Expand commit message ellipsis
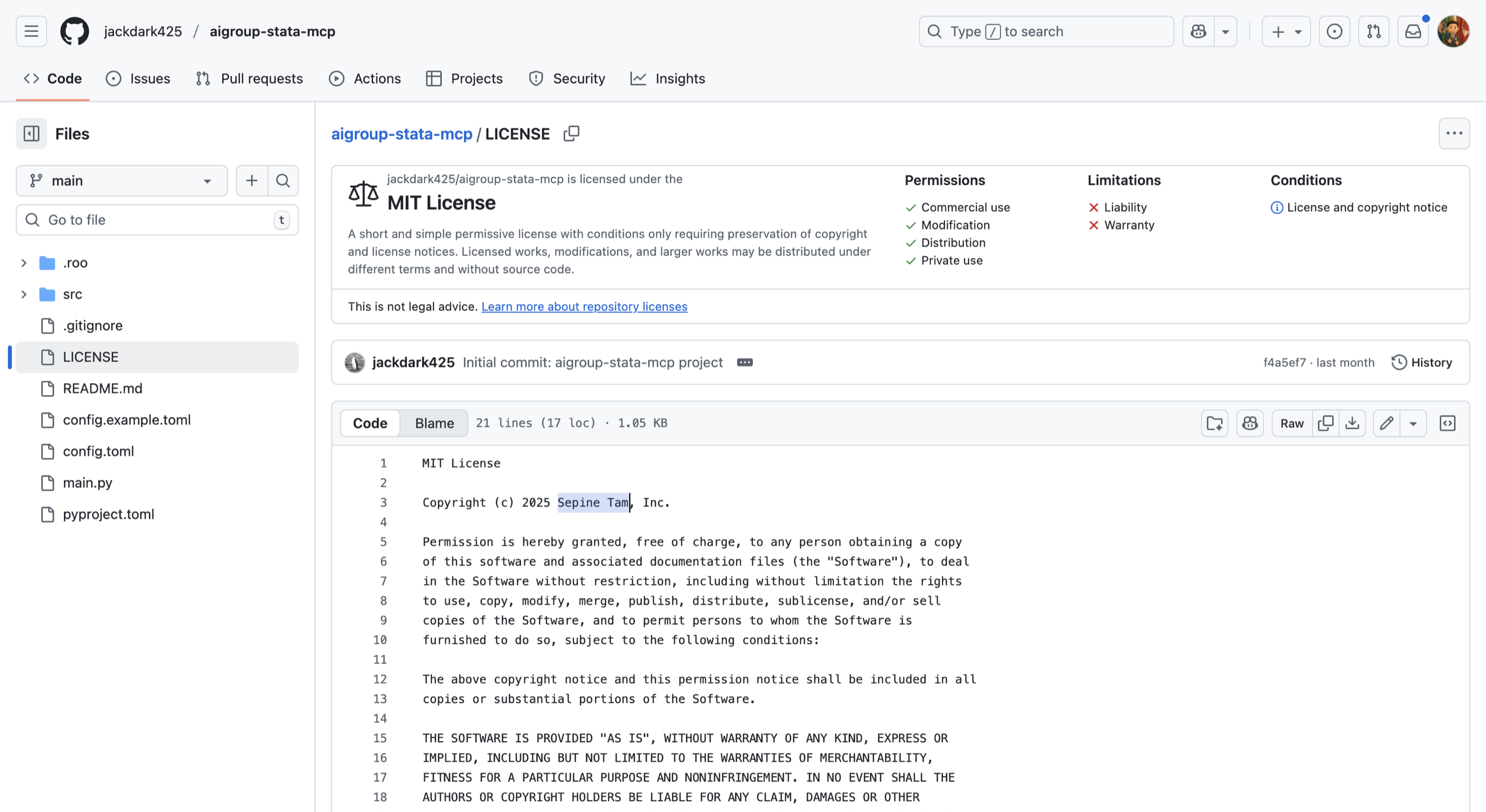 click(x=744, y=363)
